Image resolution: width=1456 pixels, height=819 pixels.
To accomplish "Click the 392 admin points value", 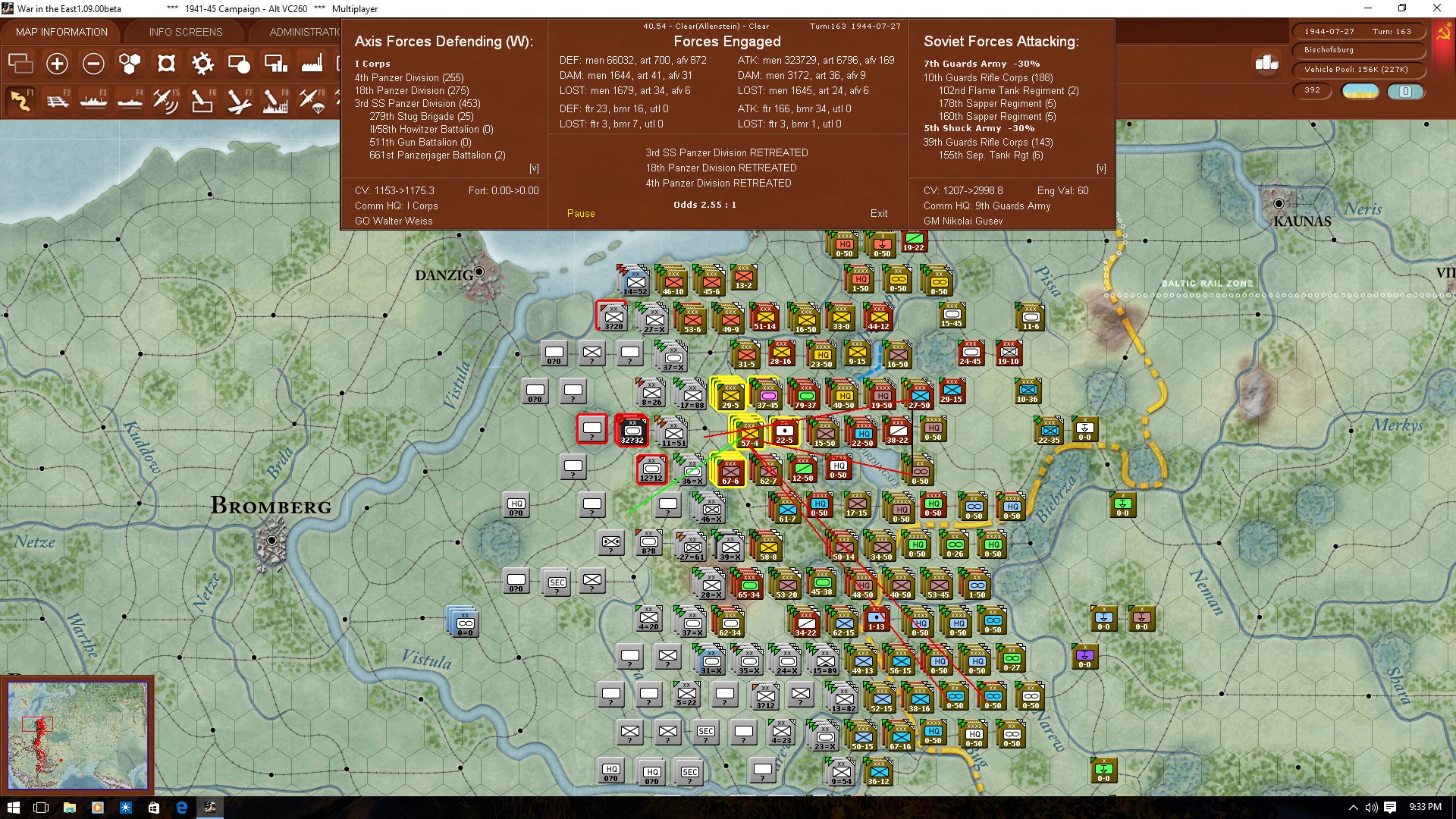I will pos(1313,90).
